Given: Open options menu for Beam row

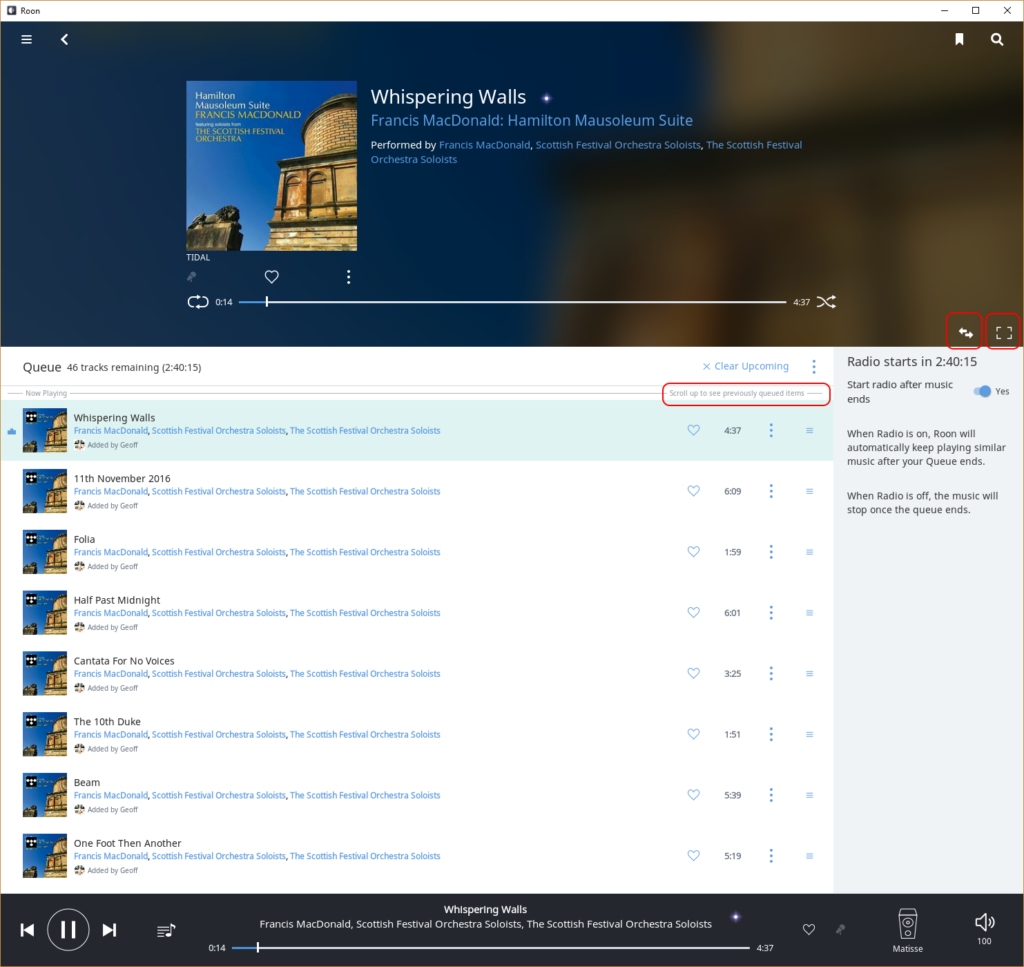Looking at the screenshot, I should pyautogui.click(x=771, y=795).
